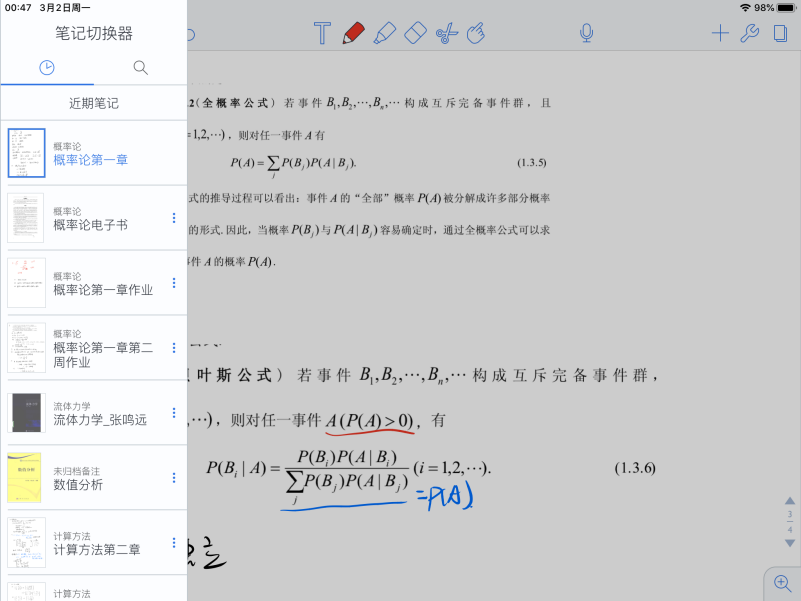Viewport: 801px width, 601px height.
Task: Enable the zoom magnifier tool
Action: pyautogui.click(x=783, y=582)
